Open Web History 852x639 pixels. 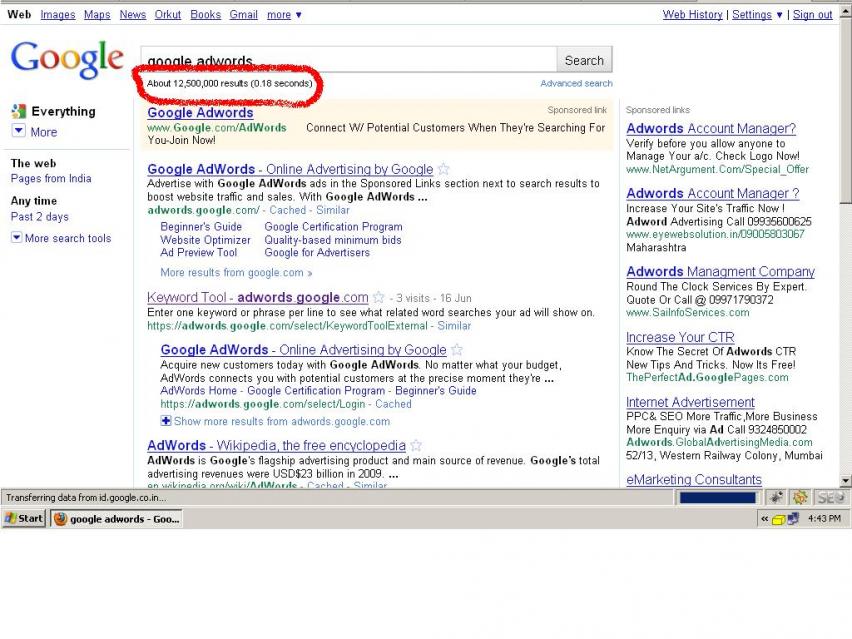click(x=692, y=15)
